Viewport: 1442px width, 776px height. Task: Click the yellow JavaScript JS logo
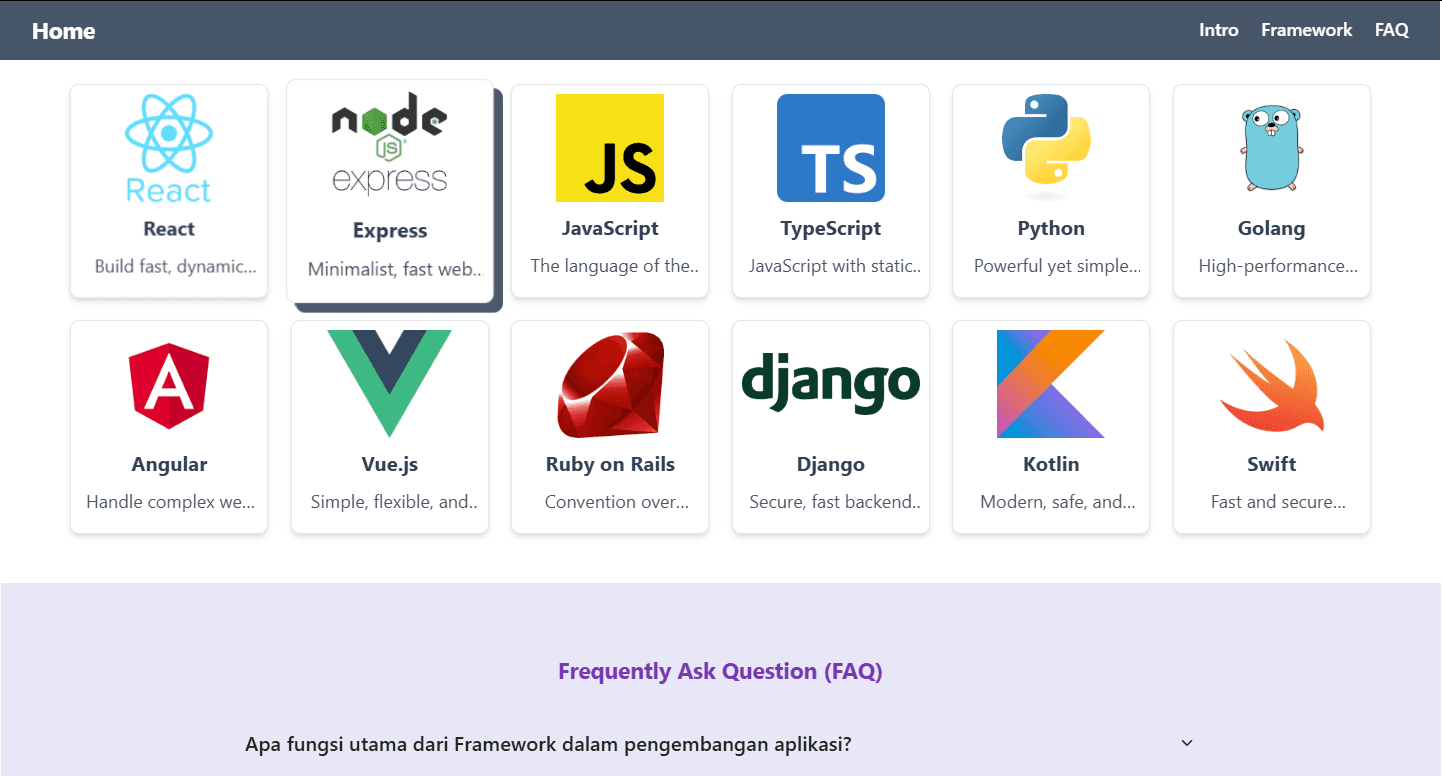click(x=610, y=148)
